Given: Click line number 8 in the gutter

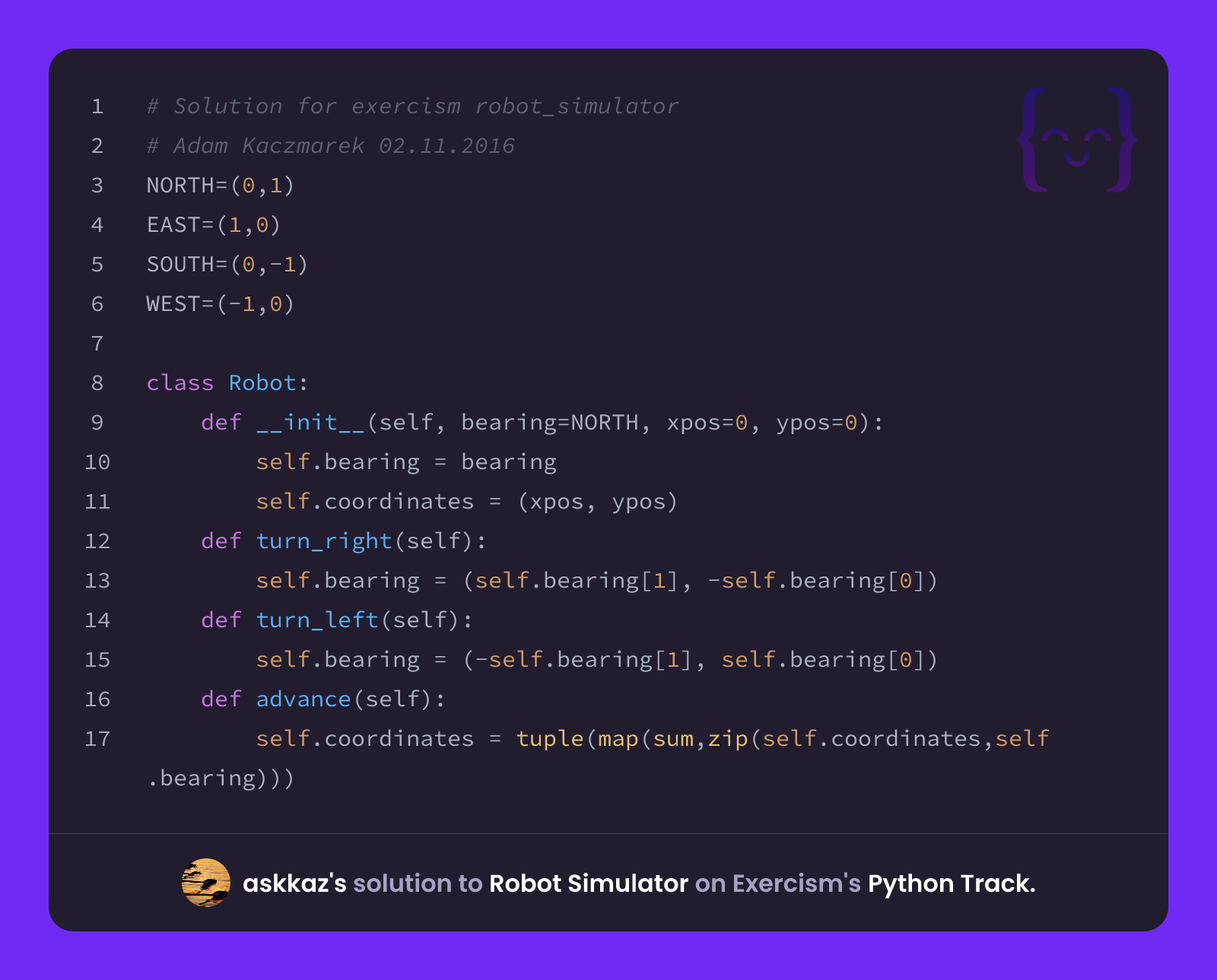Looking at the screenshot, I should pos(97,383).
